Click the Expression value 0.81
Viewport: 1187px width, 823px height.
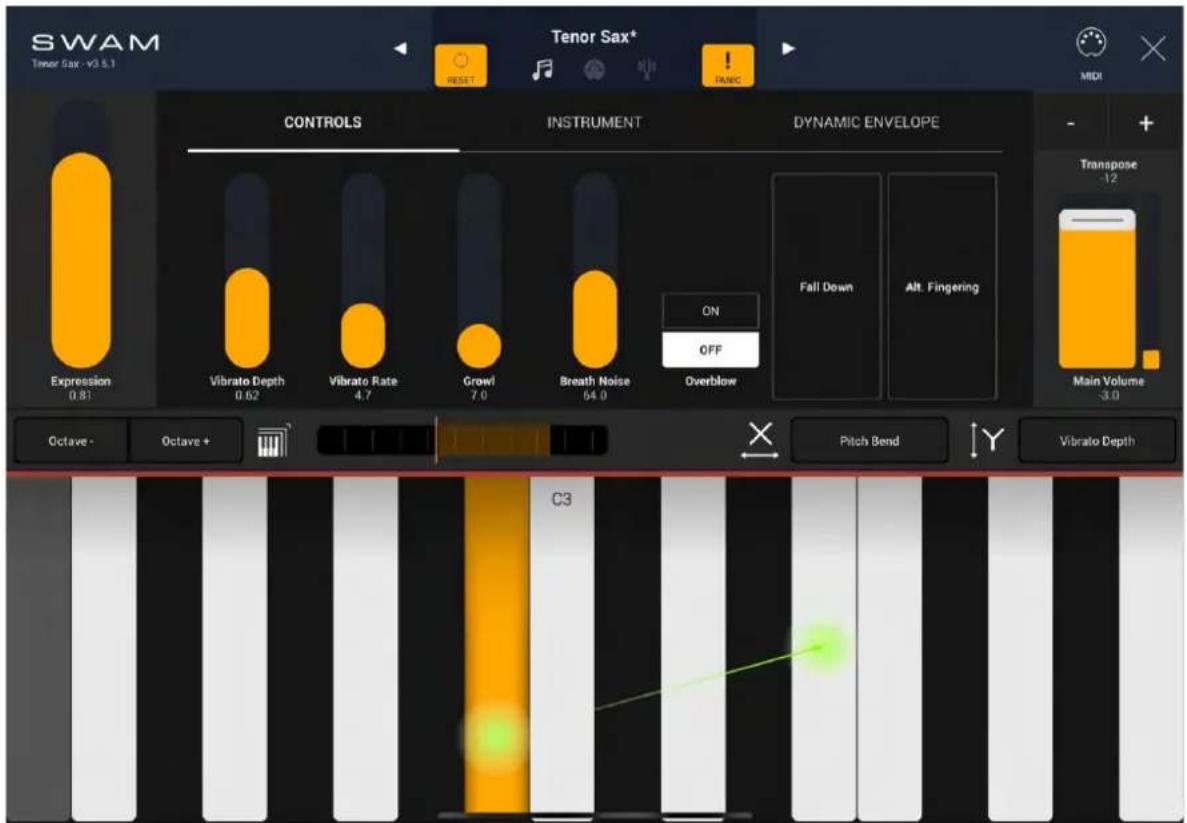pyautogui.click(x=80, y=395)
